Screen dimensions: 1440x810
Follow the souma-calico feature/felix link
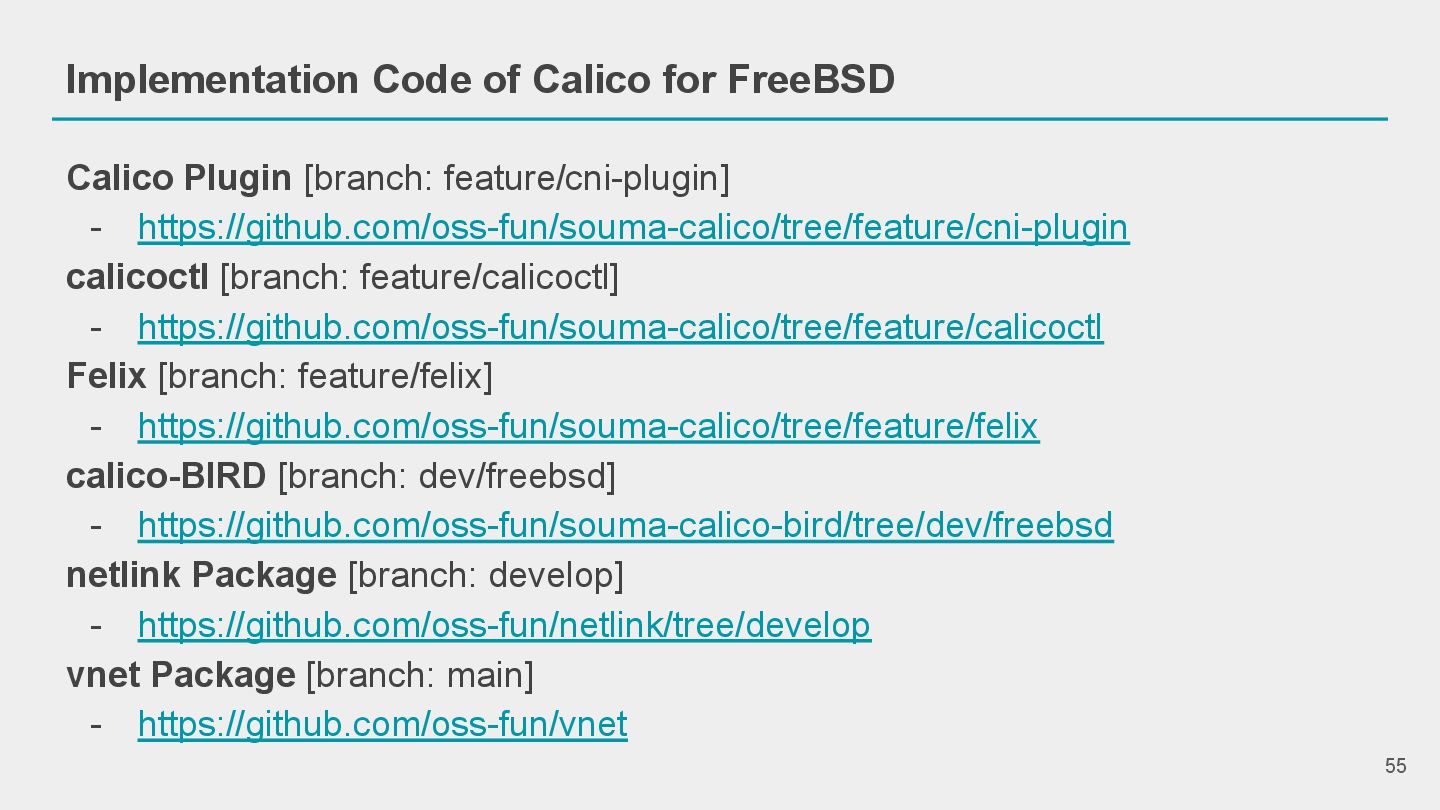(588, 427)
